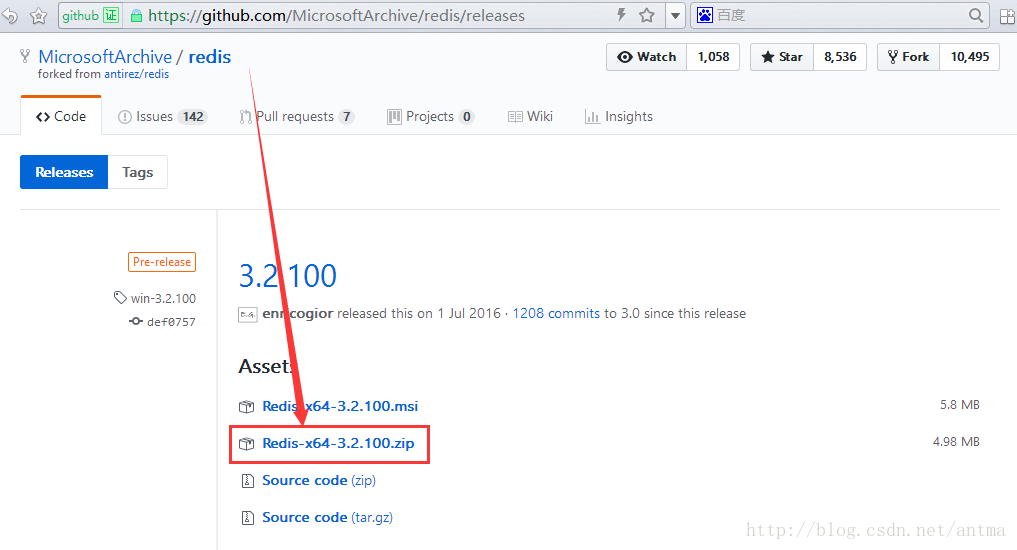Click the zip file icon beside Source code (zip)
The height and width of the screenshot is (550, 1017).
tap(247, 481)
